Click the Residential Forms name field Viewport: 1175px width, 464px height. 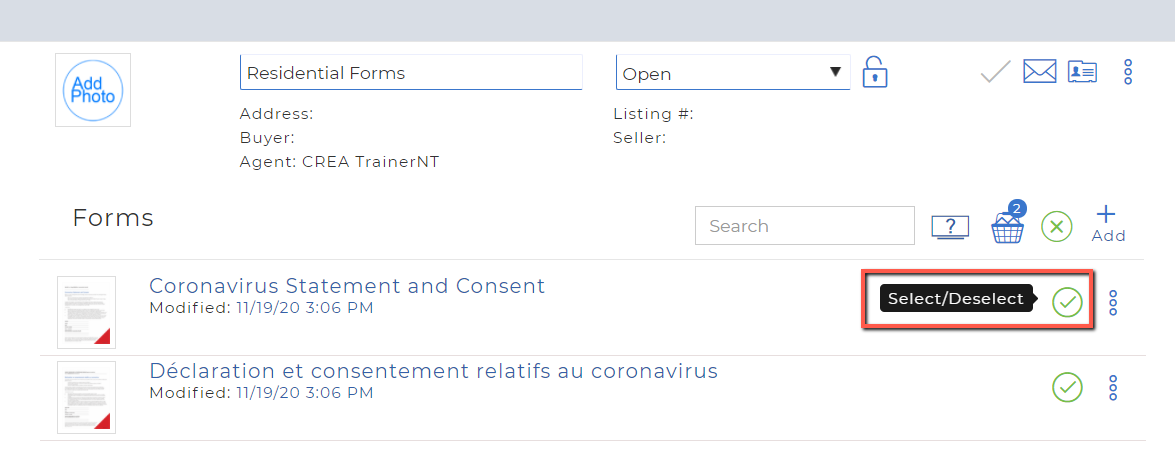411,73
